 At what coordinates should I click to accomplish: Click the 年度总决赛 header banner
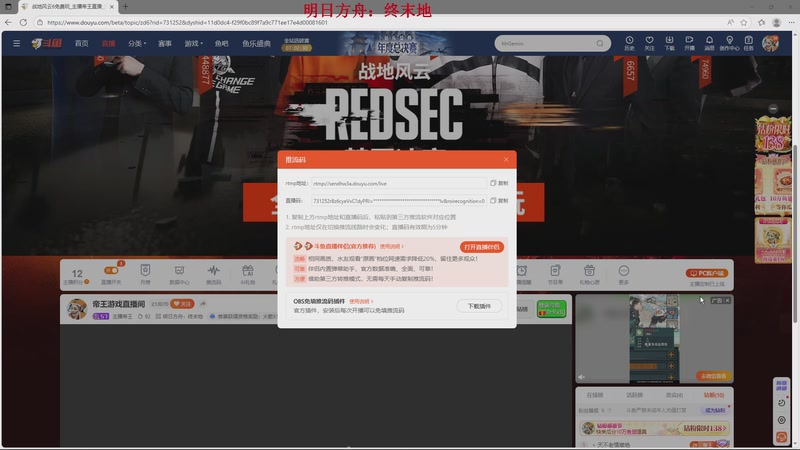(x=397, y=43)
